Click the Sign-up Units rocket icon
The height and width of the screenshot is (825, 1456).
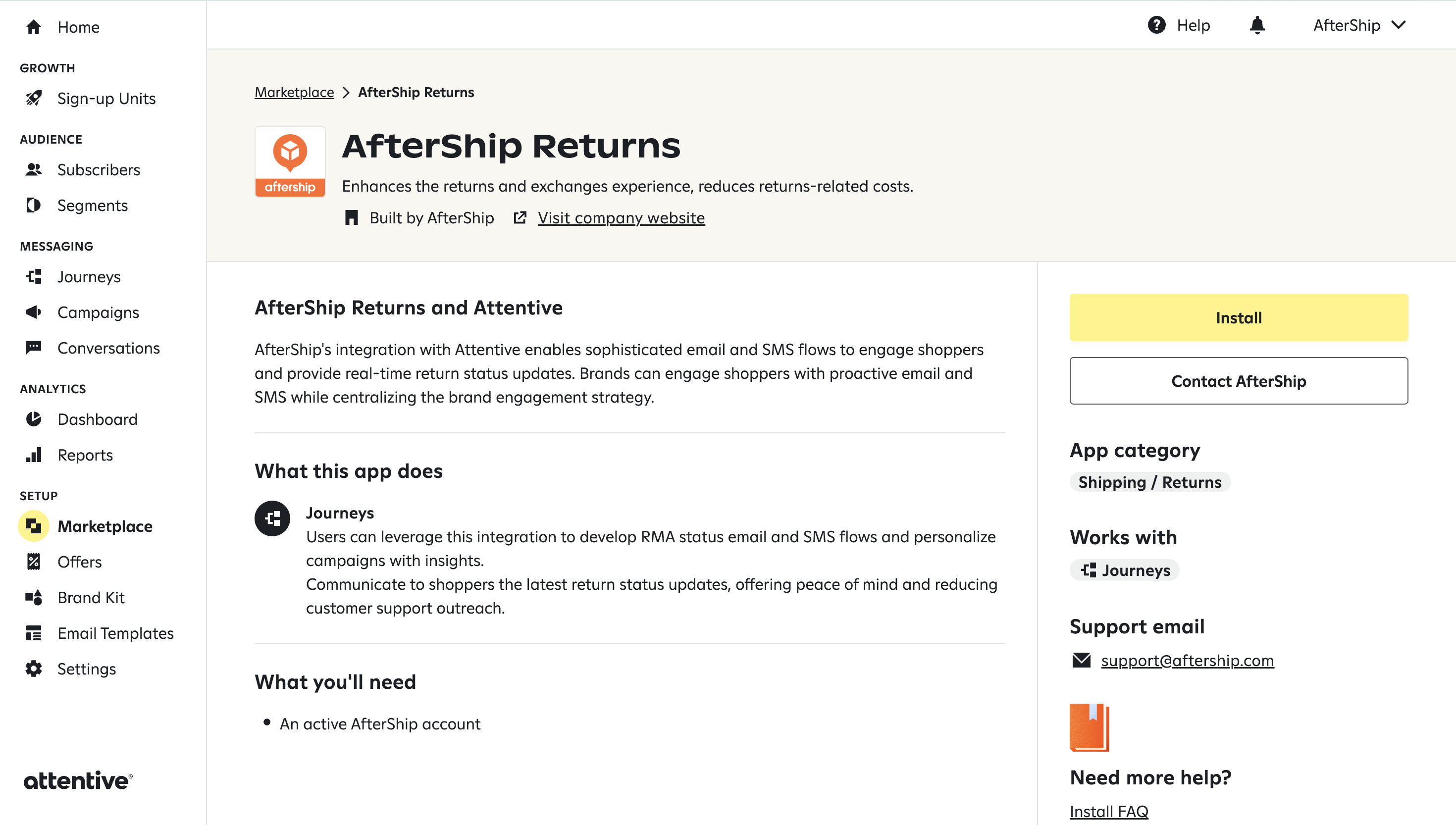tap(33, 99)
